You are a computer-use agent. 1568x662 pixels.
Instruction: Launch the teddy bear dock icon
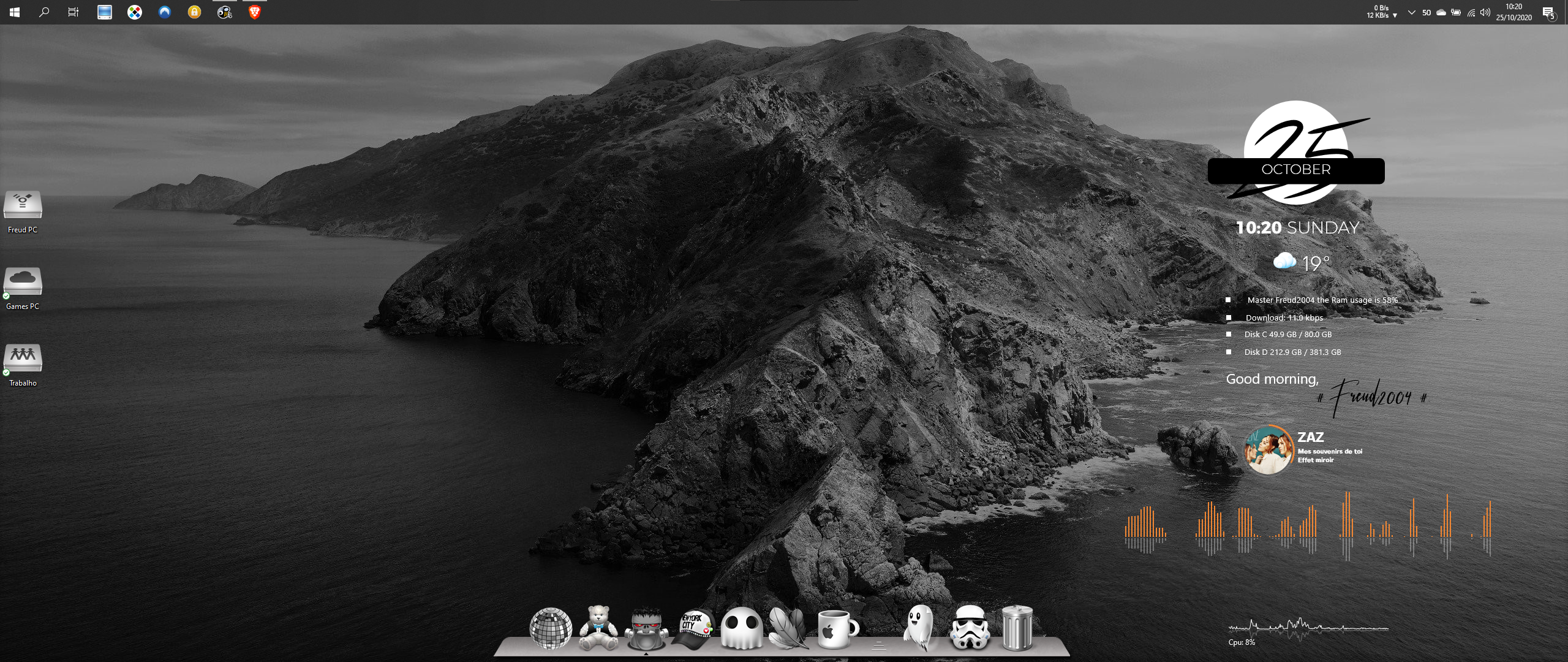pyautogui.click(x=598, y=628)
